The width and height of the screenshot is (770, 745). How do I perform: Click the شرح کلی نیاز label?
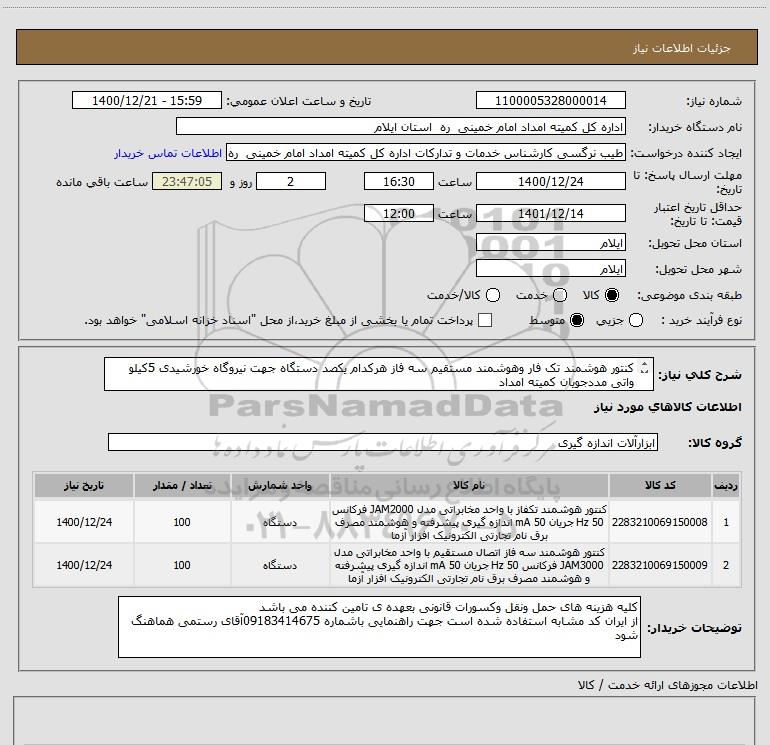[700, 375]
